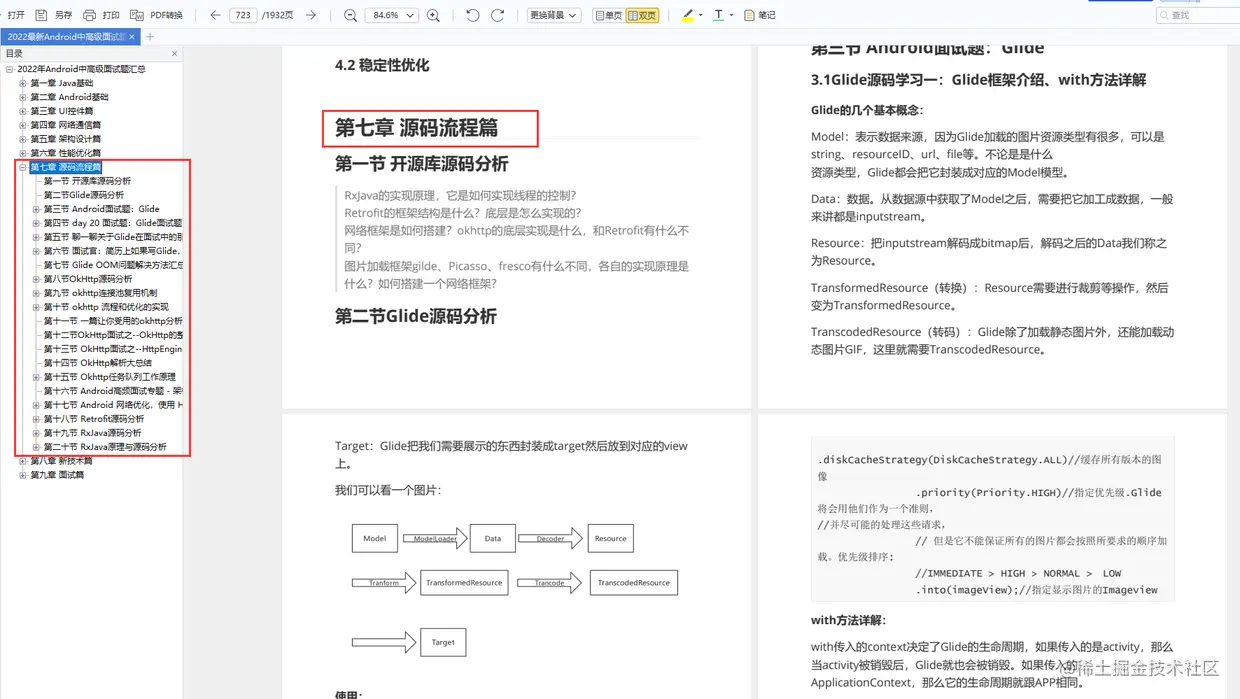Open 第十七节 Android 网络优化 entry
Viewport: 1240px width, 699px height.
(113, 405)
